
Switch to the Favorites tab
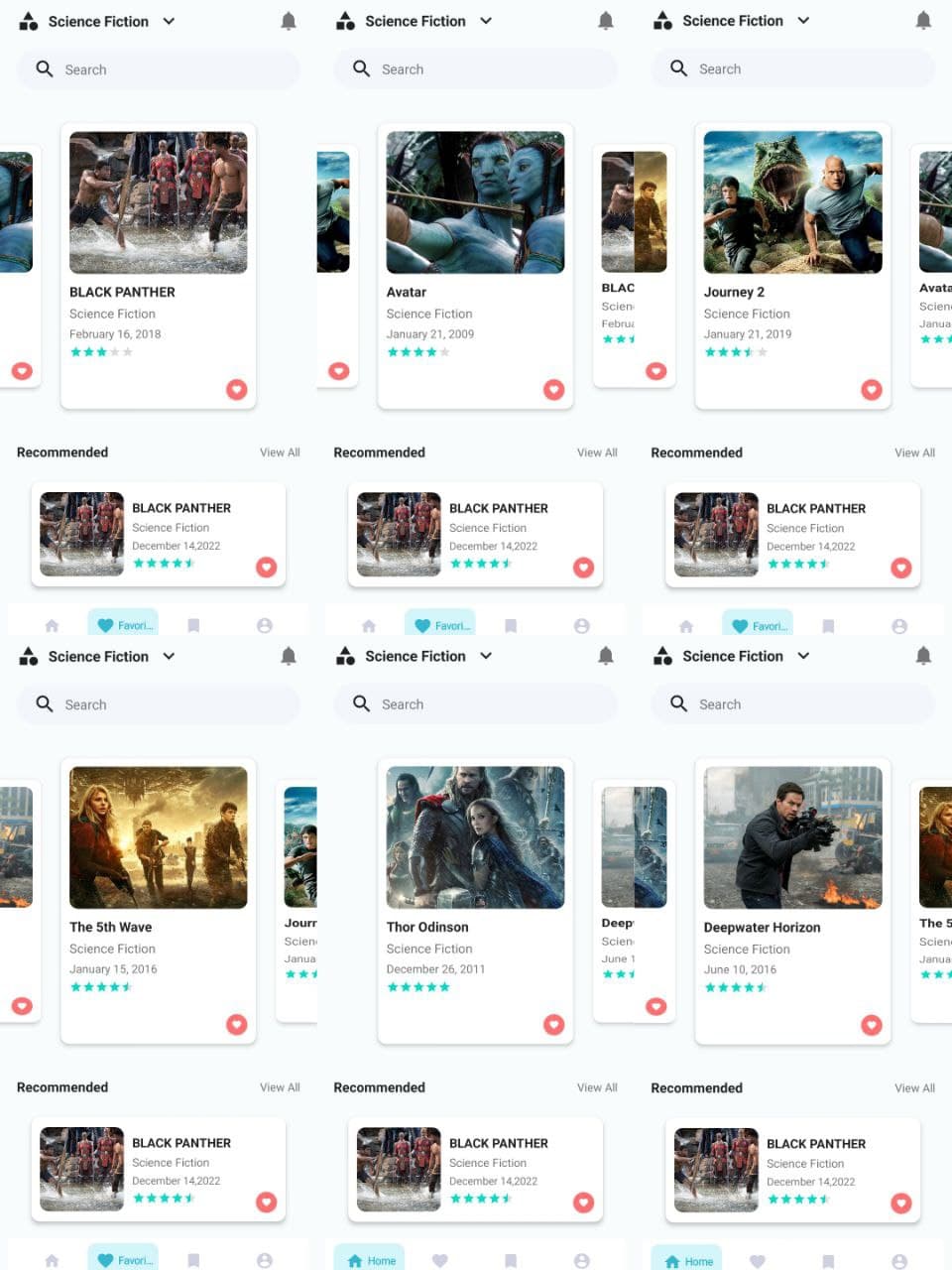click(123, 625)
